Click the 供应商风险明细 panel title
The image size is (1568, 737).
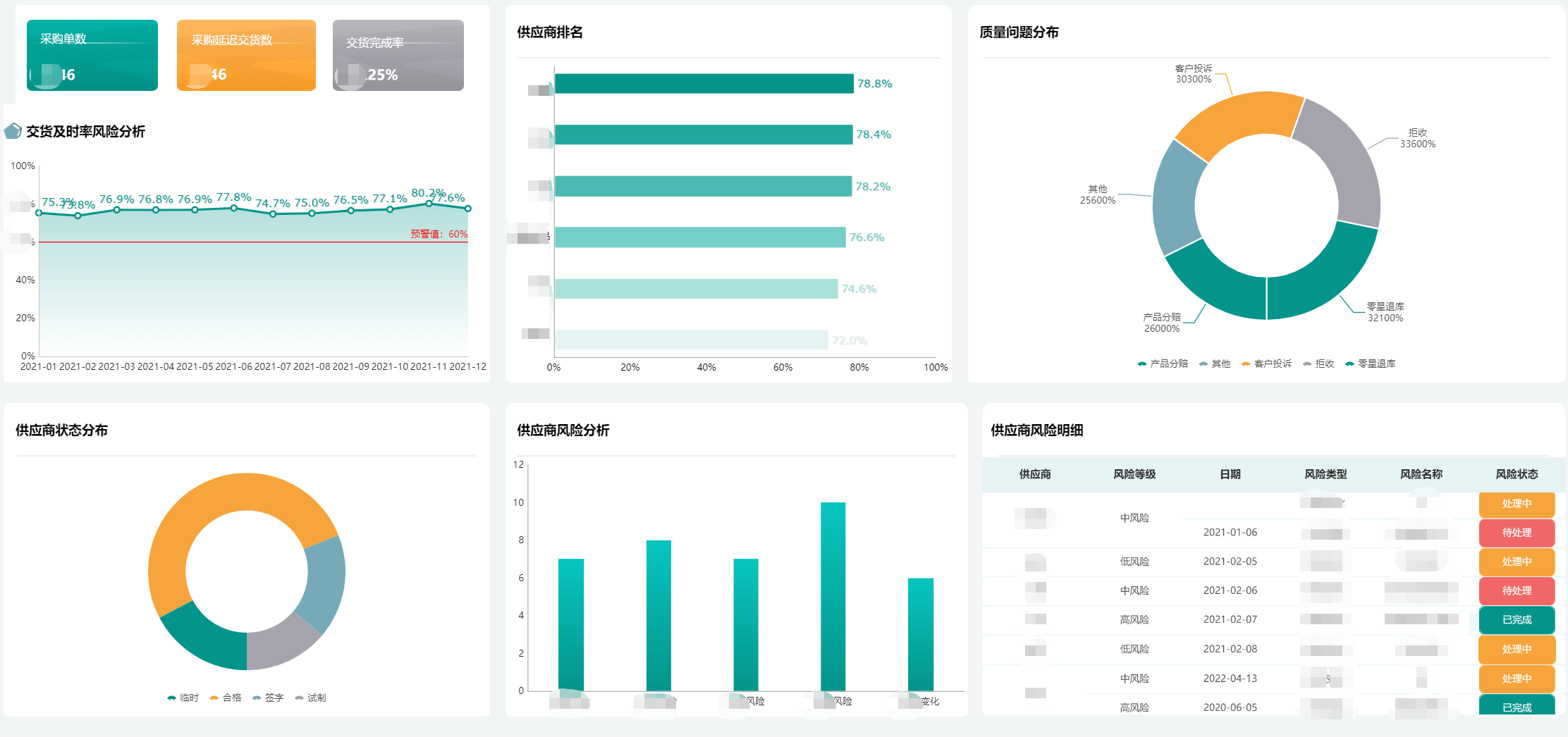(x=1037, y=431)
